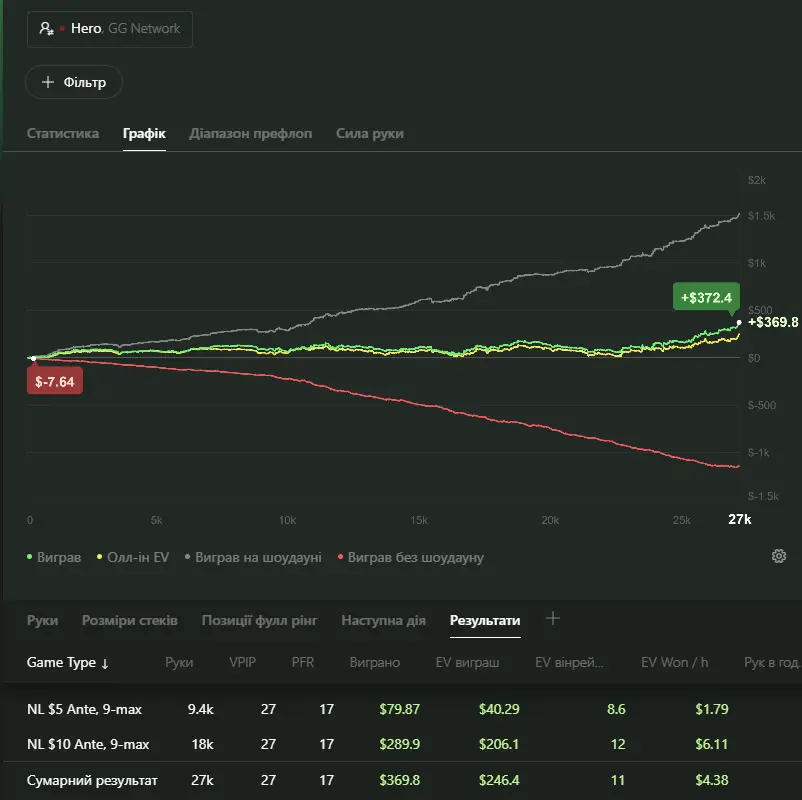Open the chart settings gear icon
The height and width of the screenshot is (800, 802).
point(779,556)
